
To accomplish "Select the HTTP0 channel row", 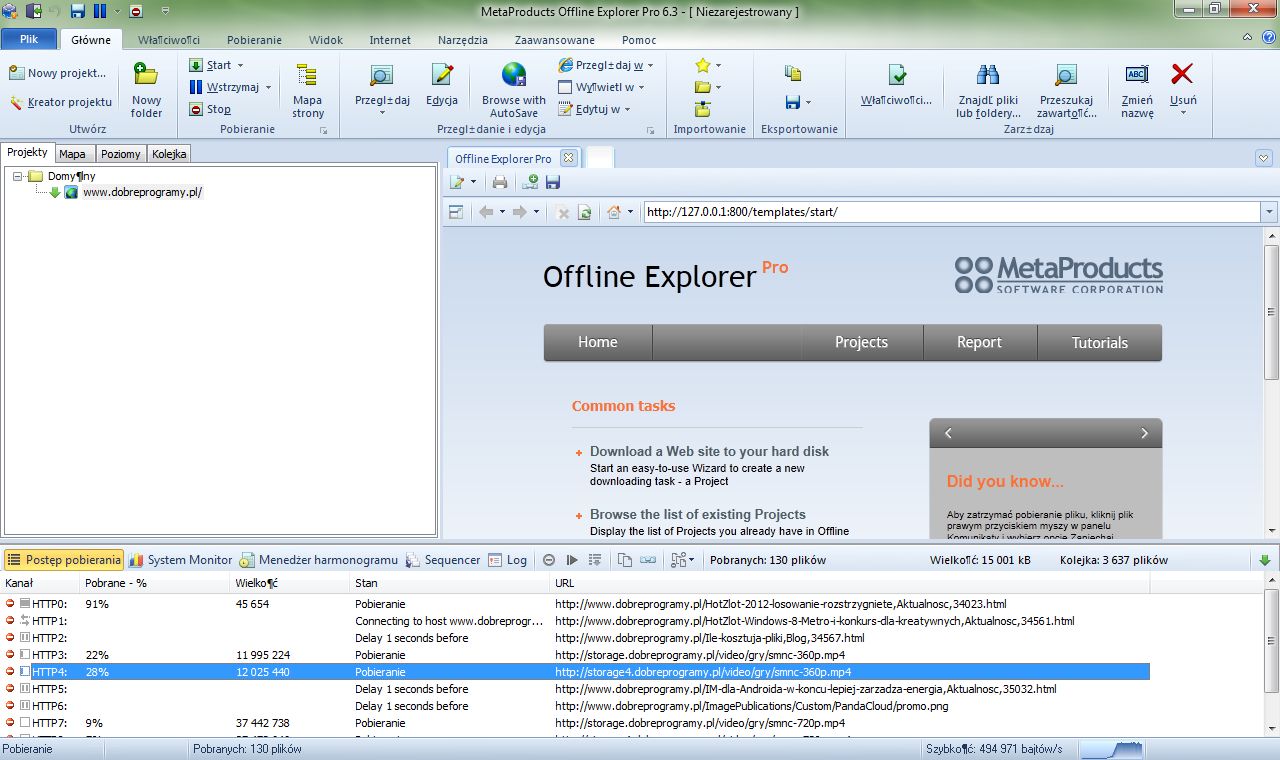I will (x=575, y=604).
